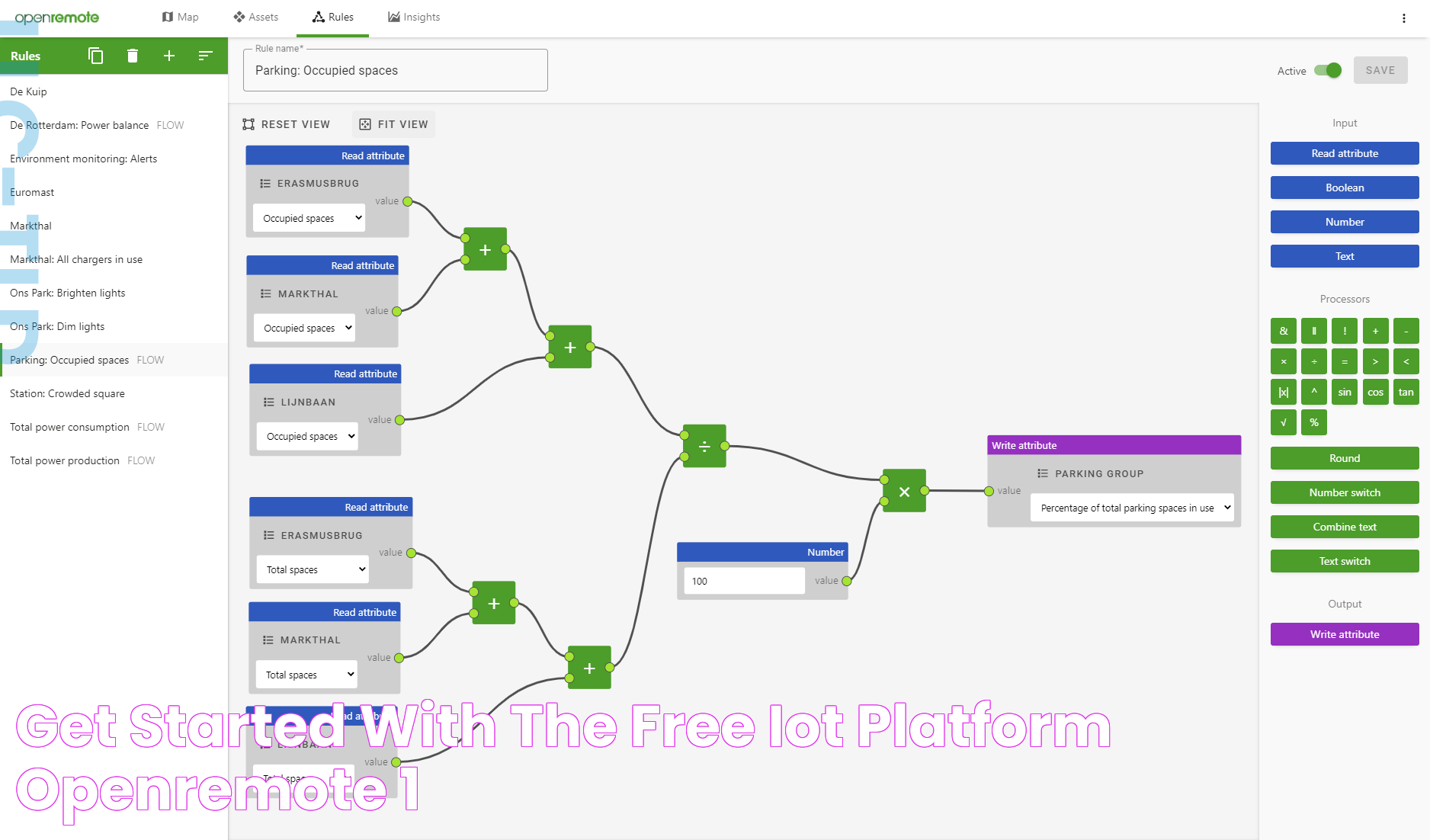Add the equals processor from palette
The height and width of the screenshot is (840, 1430).
coord(1345,361)
